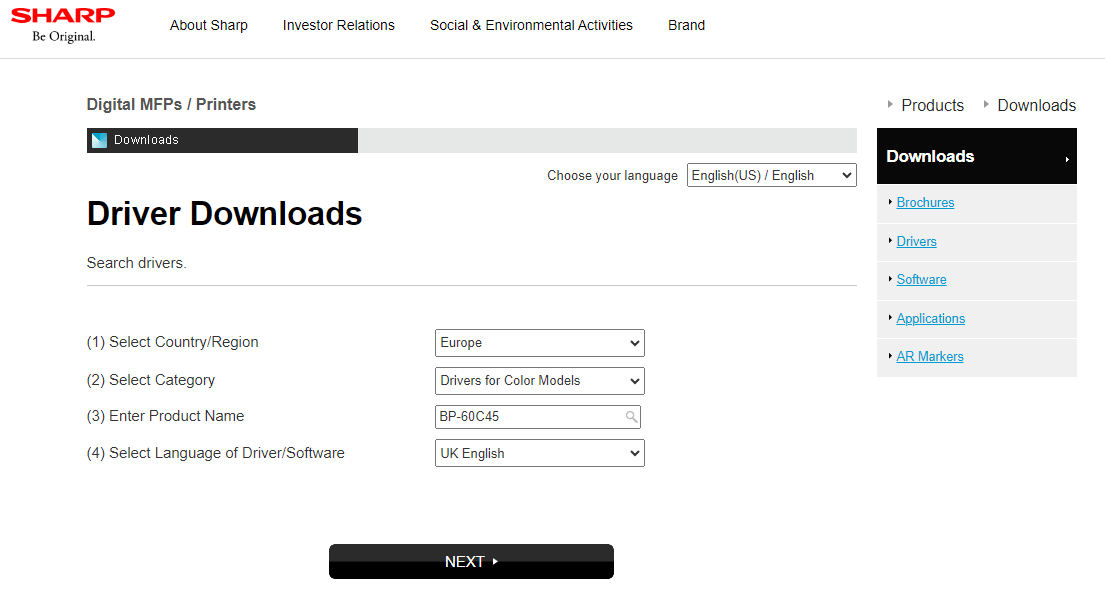Open the Drivers sidebar link
Viewport: 1105px width, 593px height.
click(x=916, y=241)
